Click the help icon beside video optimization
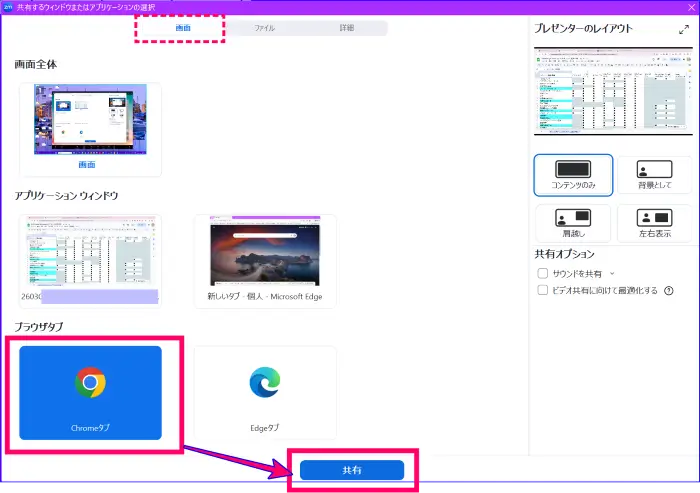Screen dimensions: 700x493 668,291
